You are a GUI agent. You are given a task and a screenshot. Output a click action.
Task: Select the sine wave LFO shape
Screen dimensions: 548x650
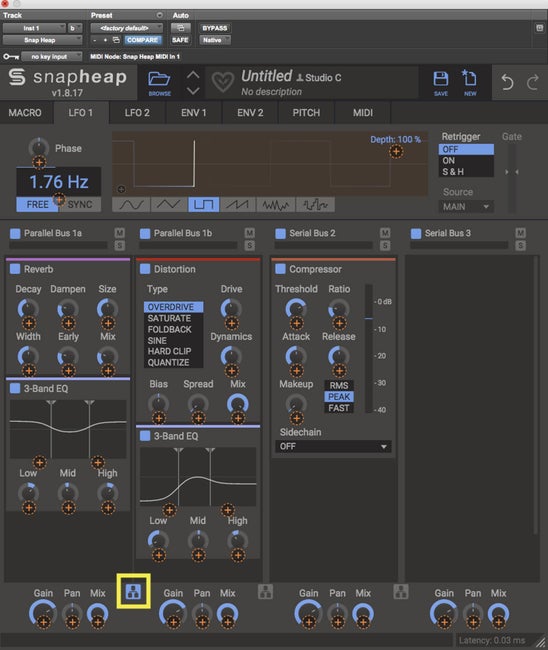[131, 204]
